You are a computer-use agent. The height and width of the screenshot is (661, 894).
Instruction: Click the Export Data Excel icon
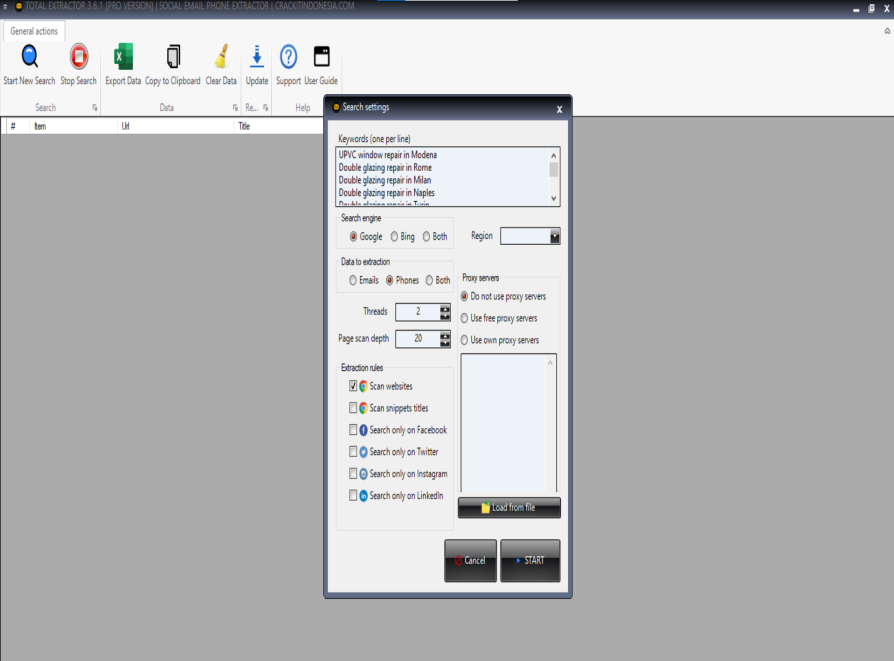click(x=123, y=56)
